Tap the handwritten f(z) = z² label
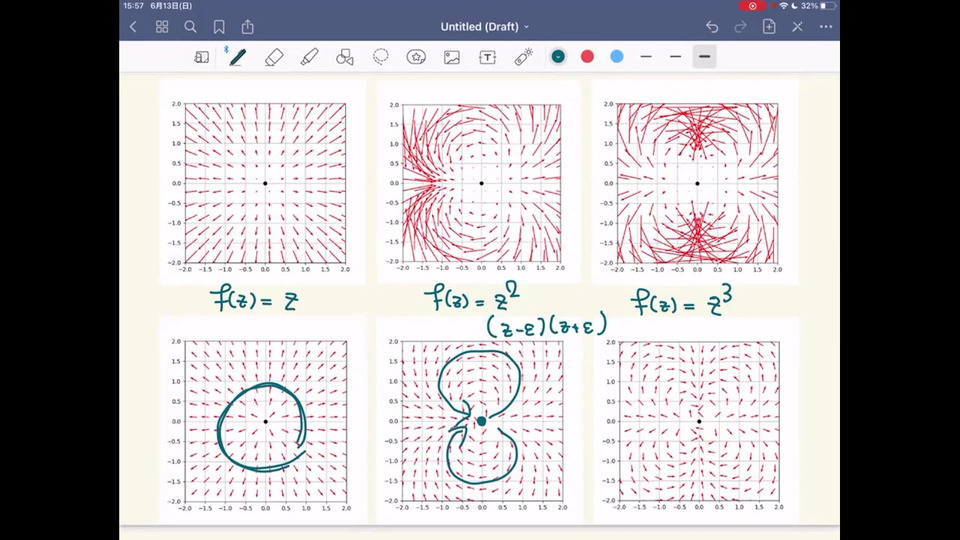The image size is (960, 540). click(471, 298)
